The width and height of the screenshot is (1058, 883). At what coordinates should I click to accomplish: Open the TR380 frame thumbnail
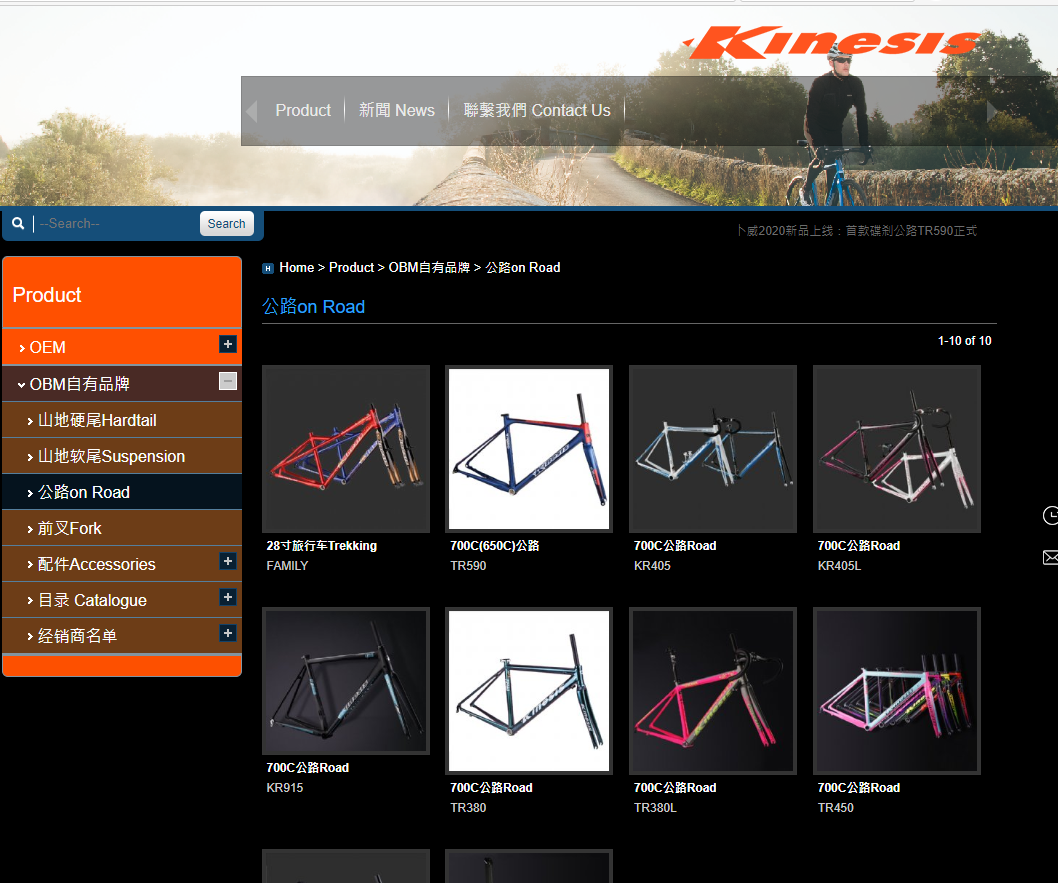tap(529, 691)
